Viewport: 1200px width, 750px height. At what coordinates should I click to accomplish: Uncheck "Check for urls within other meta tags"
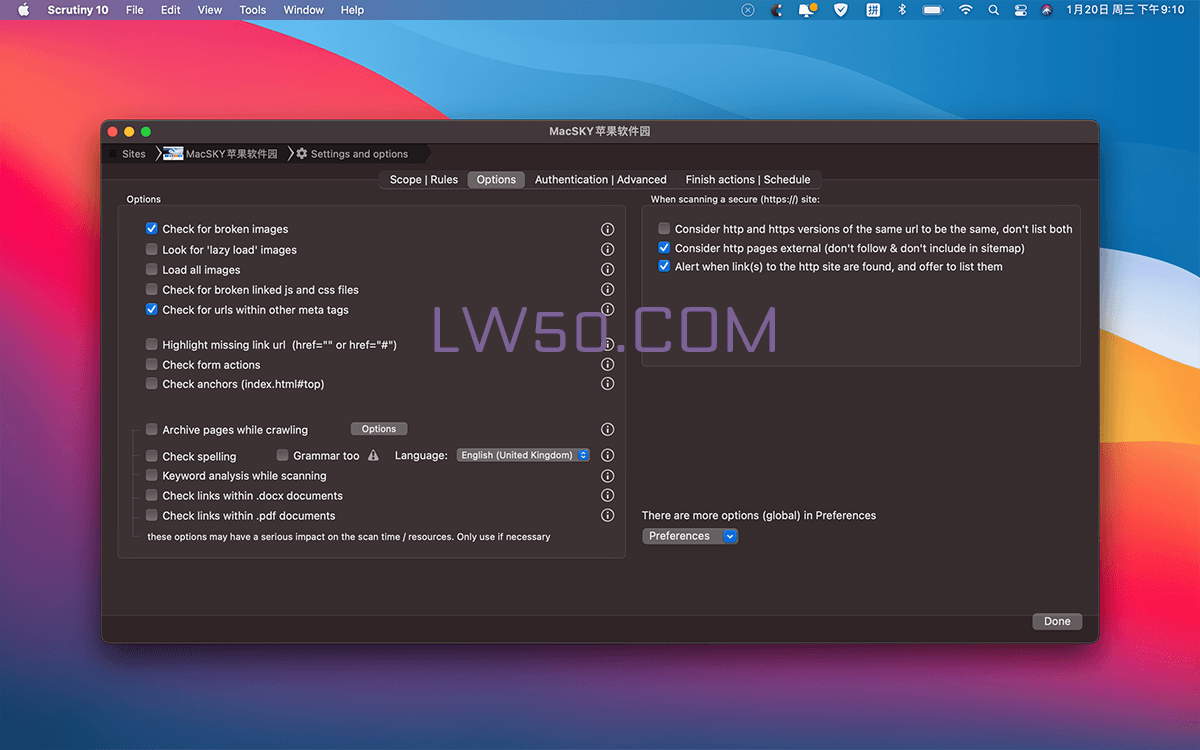pos(151,309)
